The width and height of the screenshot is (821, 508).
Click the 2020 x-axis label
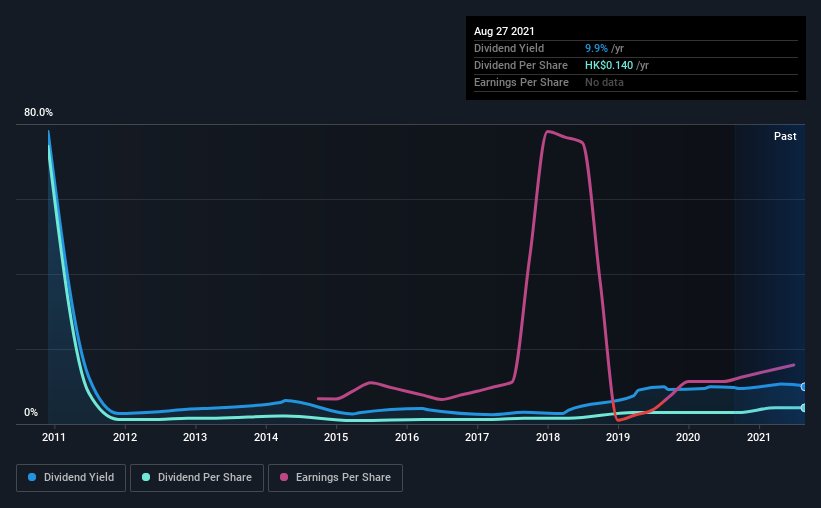(688, 437)
